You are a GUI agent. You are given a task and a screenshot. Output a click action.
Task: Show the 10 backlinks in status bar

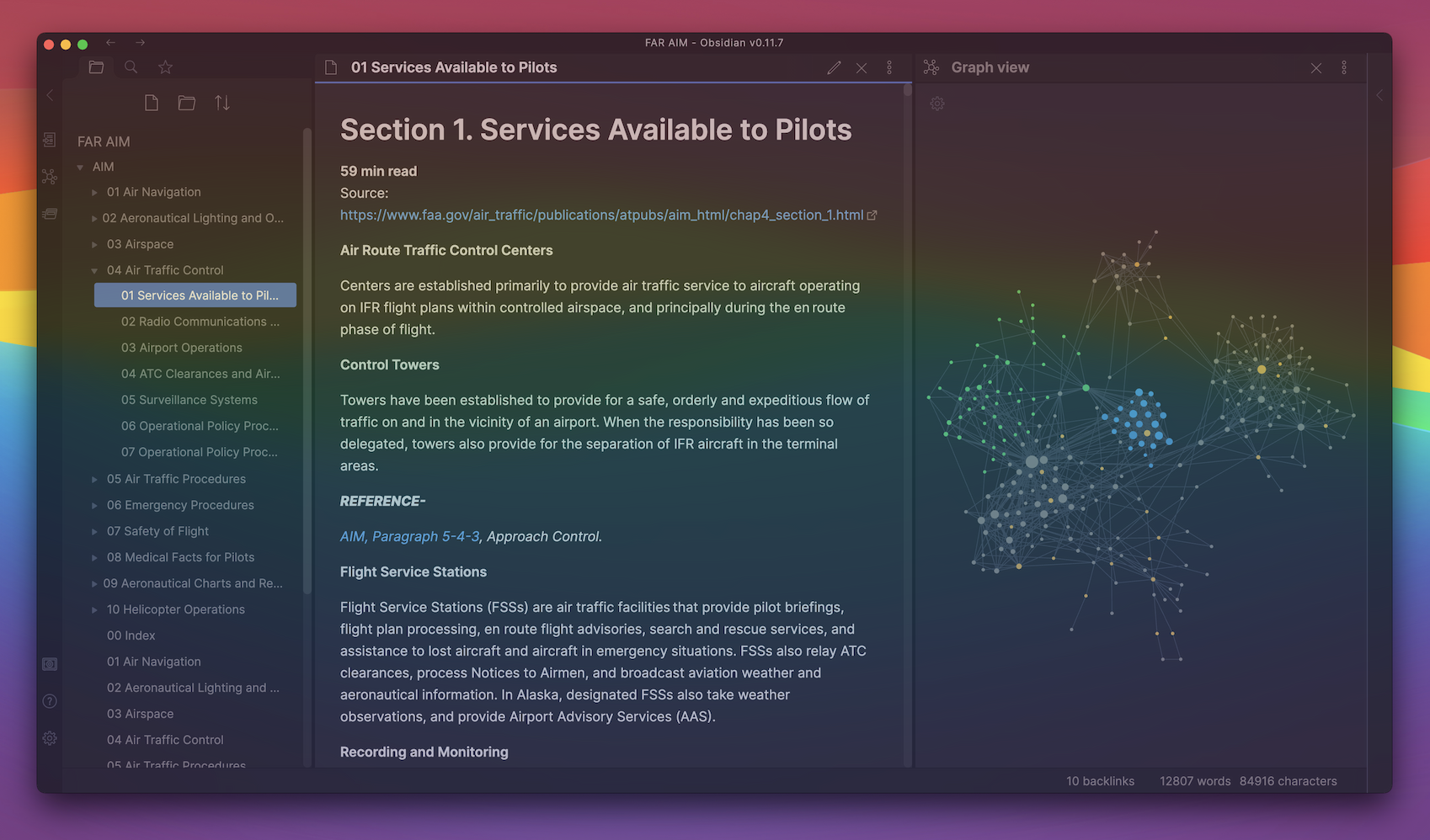1100,781
